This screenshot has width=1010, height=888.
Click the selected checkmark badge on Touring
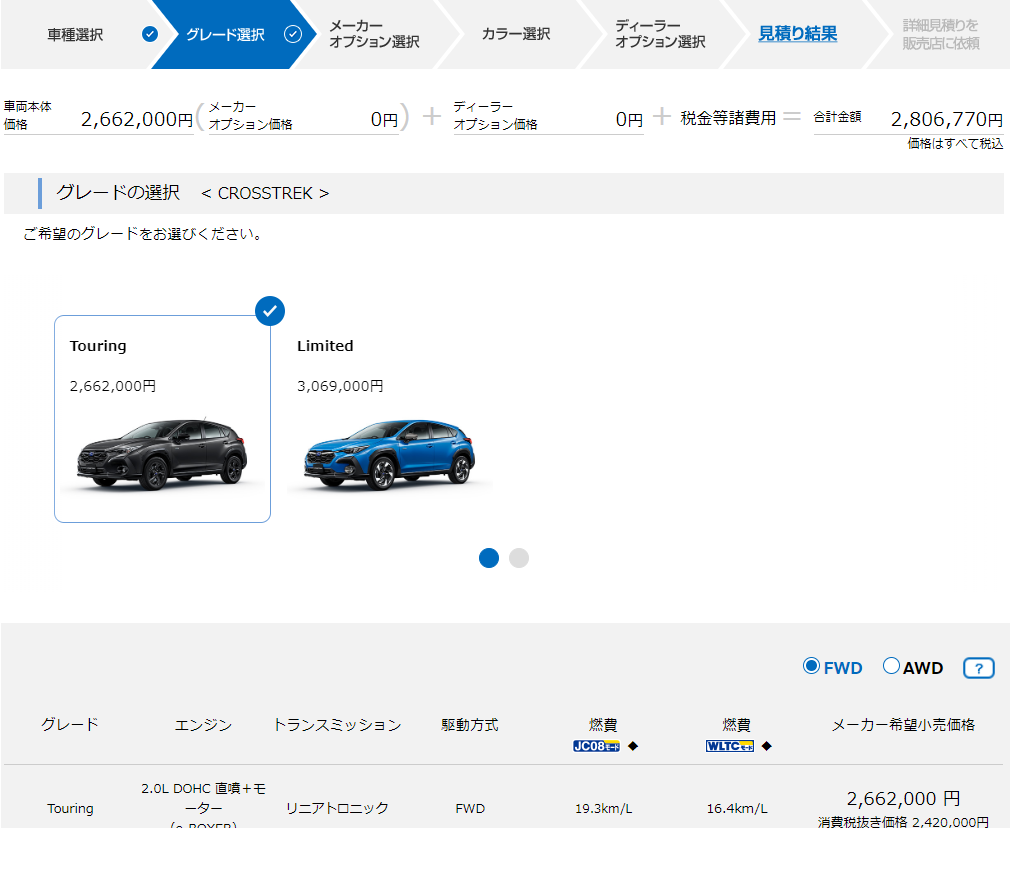coord(270,311)
